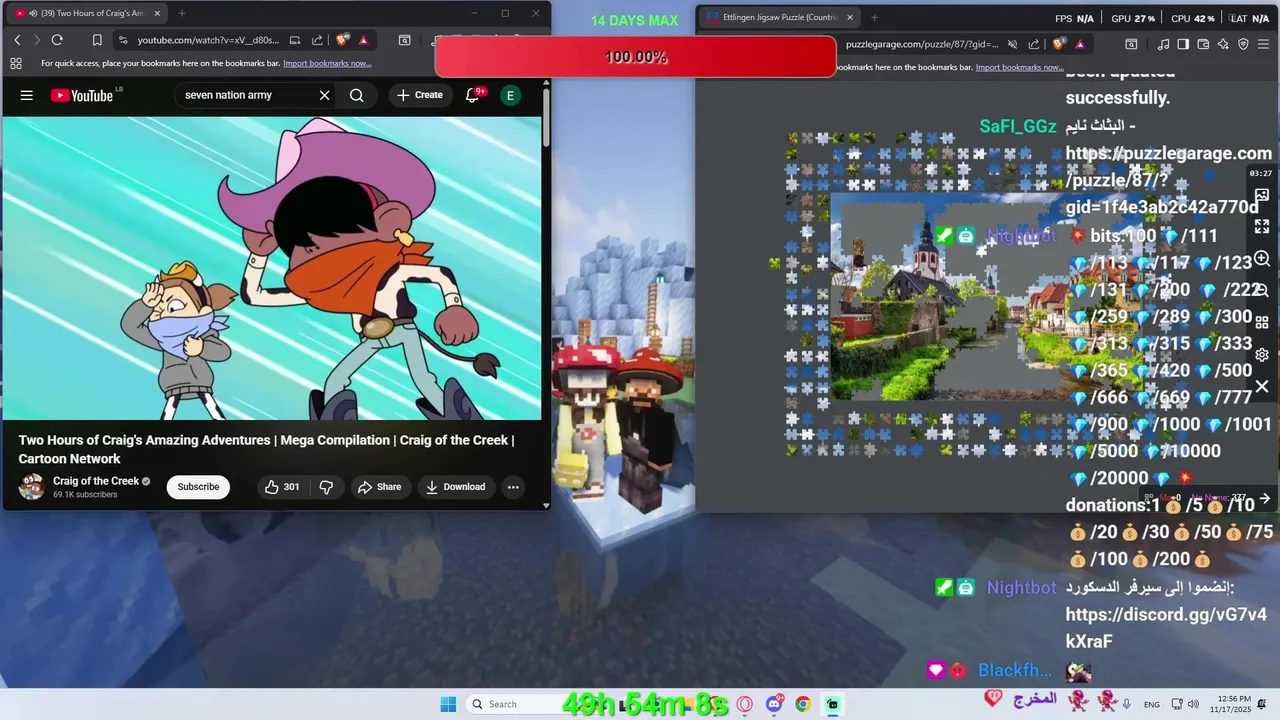Click the youtube.com address bar
Image resolution: width=1280 pixels, height=720 pixels.
click(x=210, y=40)
